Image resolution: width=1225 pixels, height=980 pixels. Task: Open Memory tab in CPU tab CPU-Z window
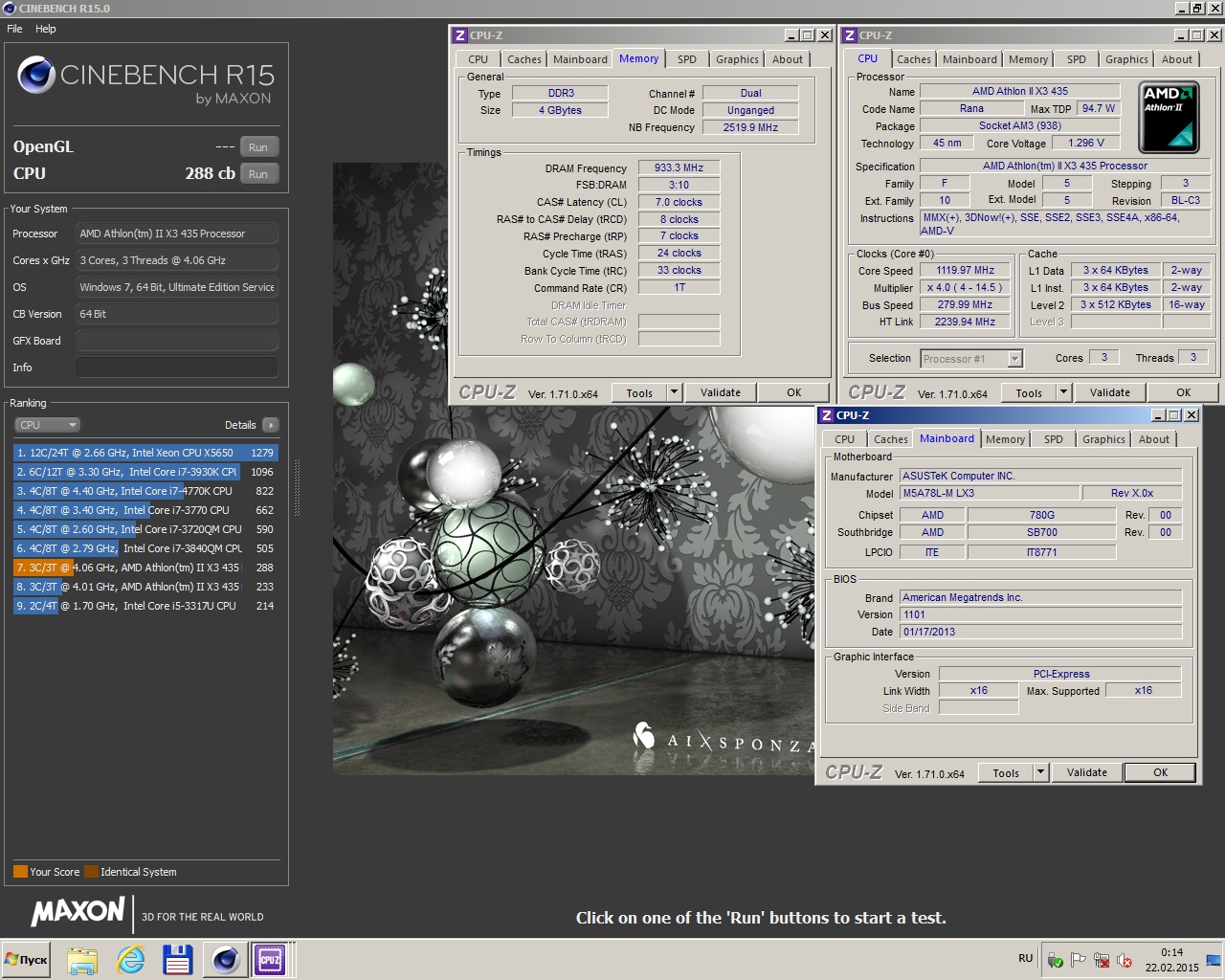[x=1028, y=59]
